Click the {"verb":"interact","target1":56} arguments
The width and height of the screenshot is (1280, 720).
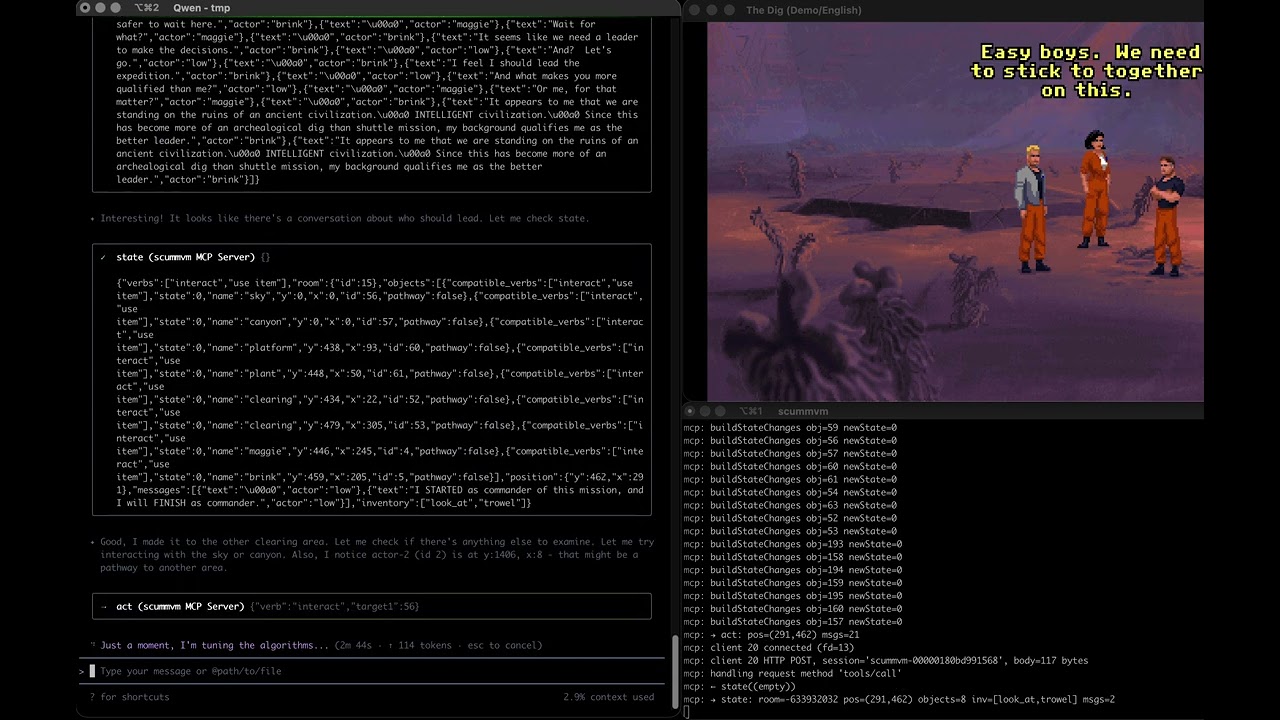335,606
